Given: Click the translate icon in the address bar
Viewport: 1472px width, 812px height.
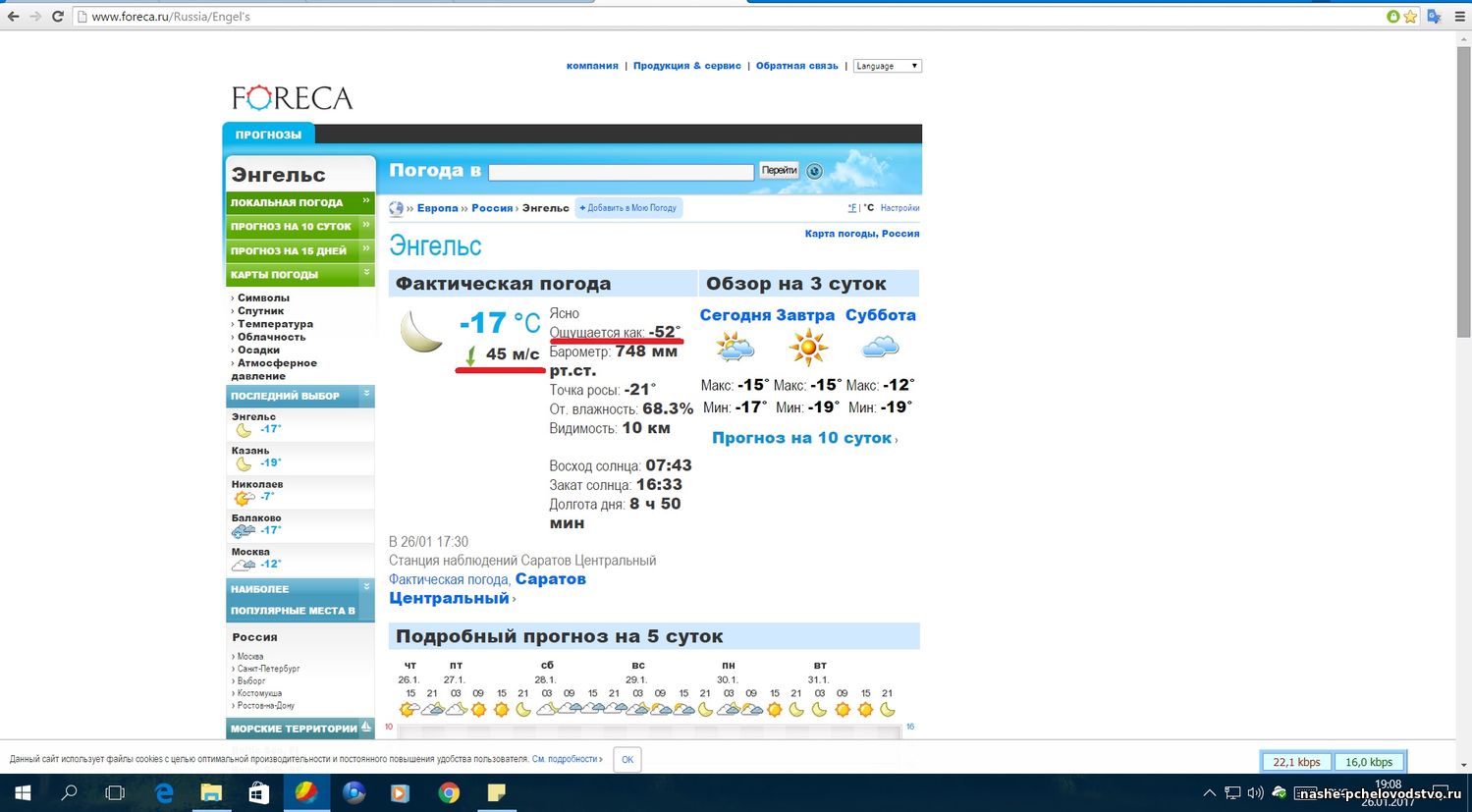Looking at the screenshot, I should point(1434,17).
